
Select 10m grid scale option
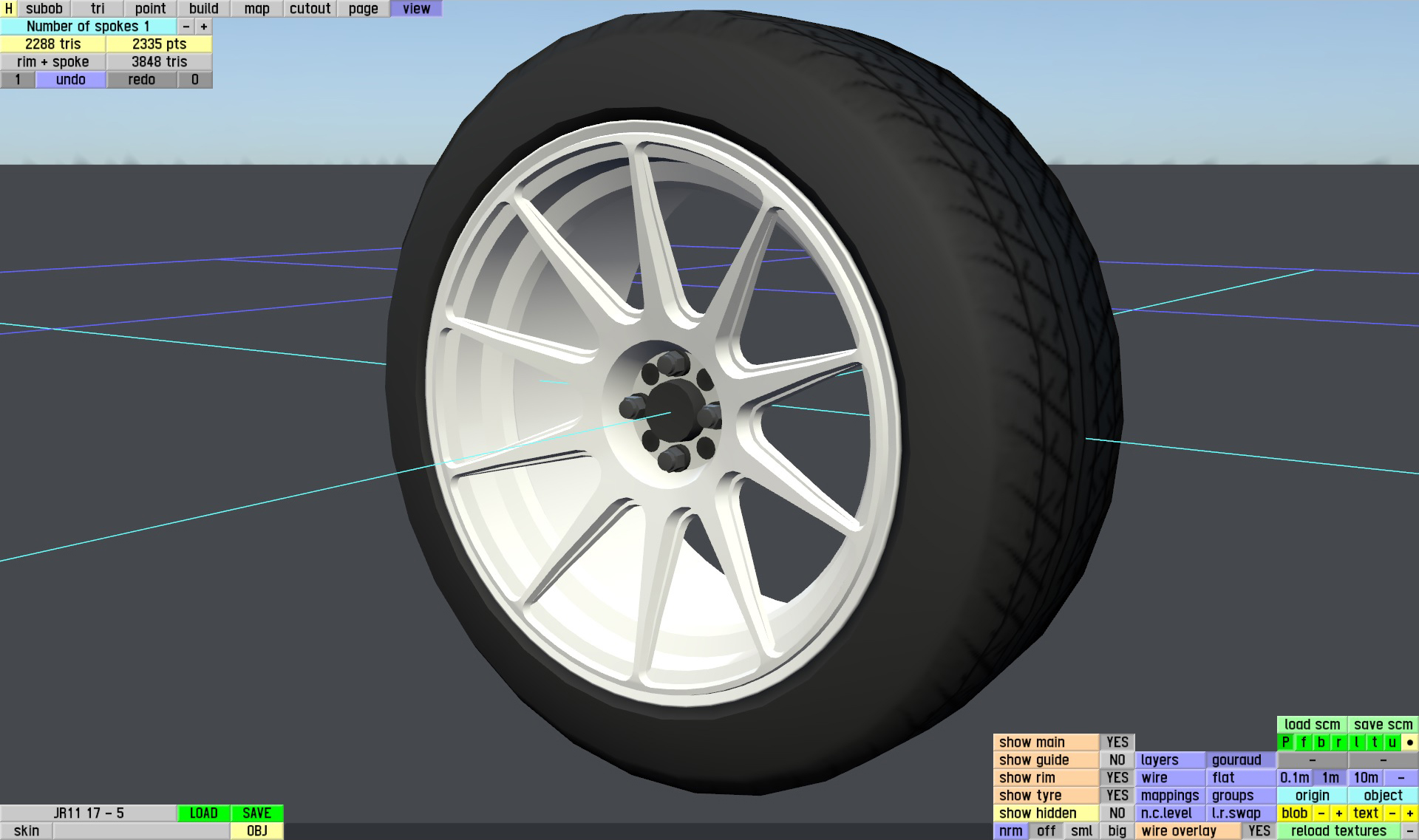click(x=1365, y=778)
